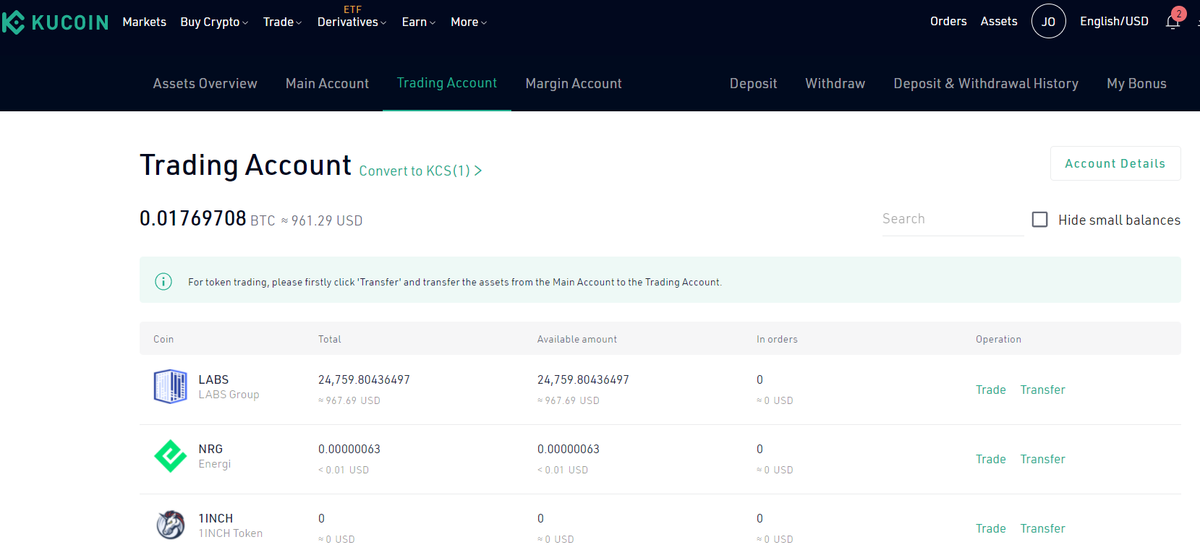
Task: Switch to Assets Overview tab
Action: pos(205,84)
